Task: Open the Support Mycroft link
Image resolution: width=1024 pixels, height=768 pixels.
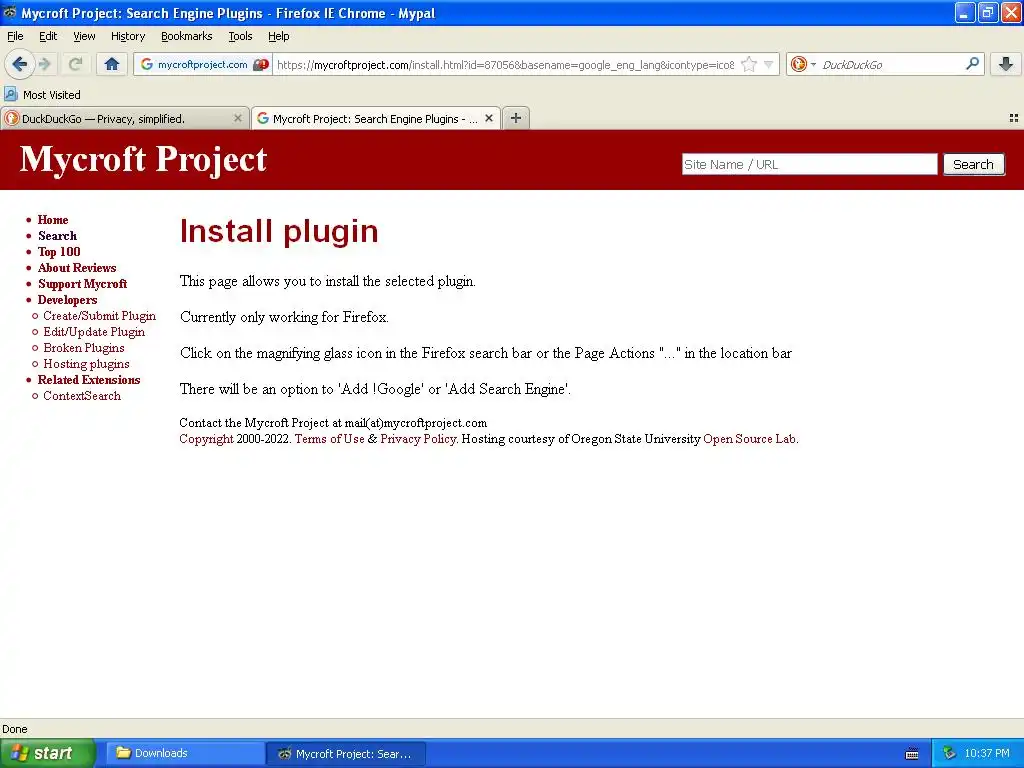Action: (x=82, y=284)
